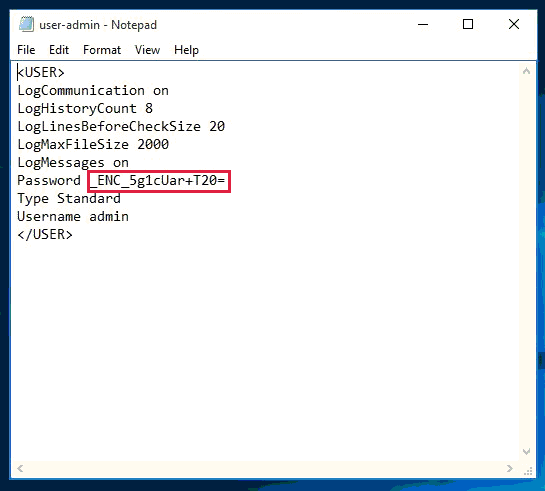Click the window resize grip corner
Image resolution: width=545 pixels, height=491 pixels.
coord(528,471)
